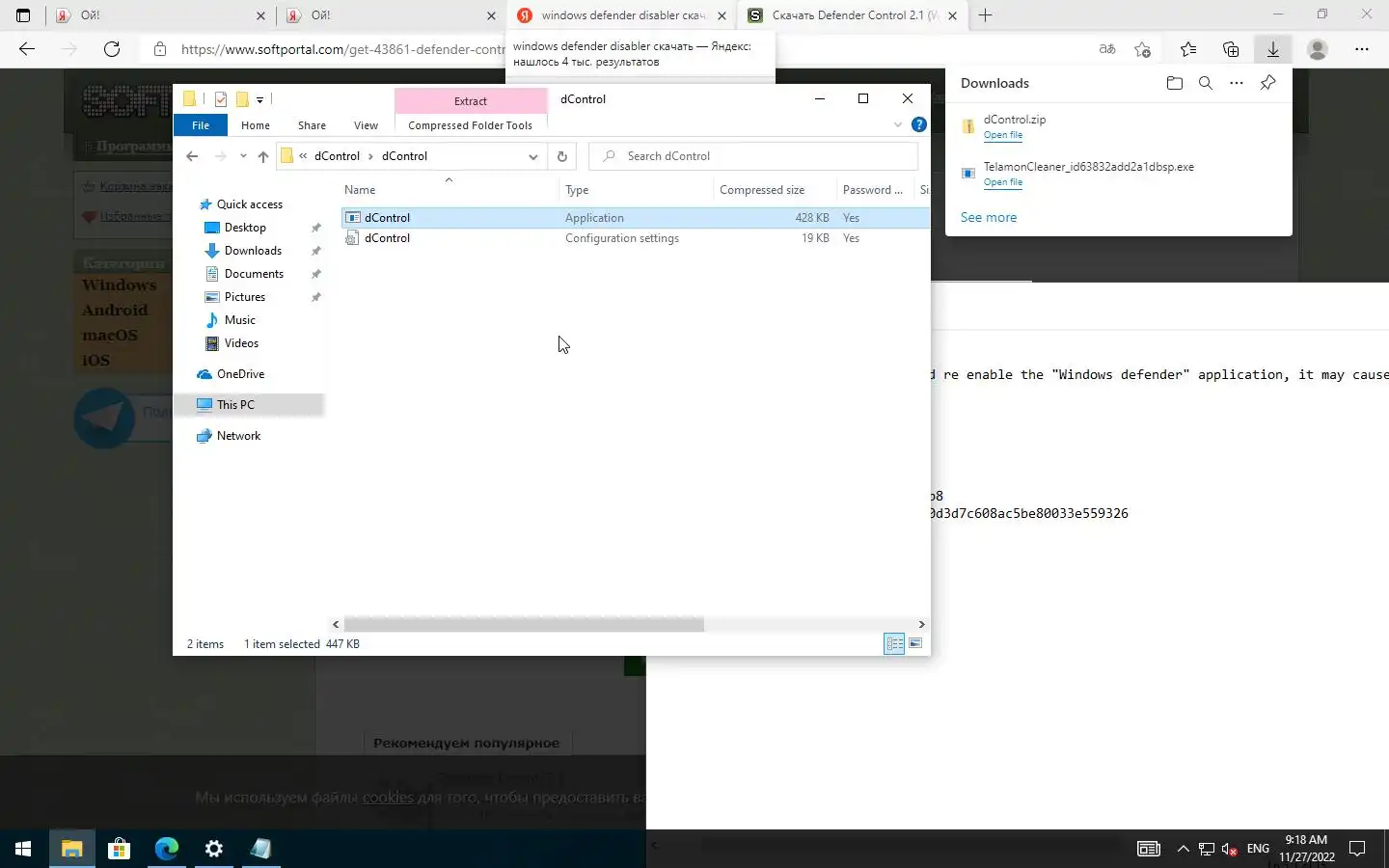Close the Defender Control browser tab
The image size is (1389, 868).
coord(952,15)
